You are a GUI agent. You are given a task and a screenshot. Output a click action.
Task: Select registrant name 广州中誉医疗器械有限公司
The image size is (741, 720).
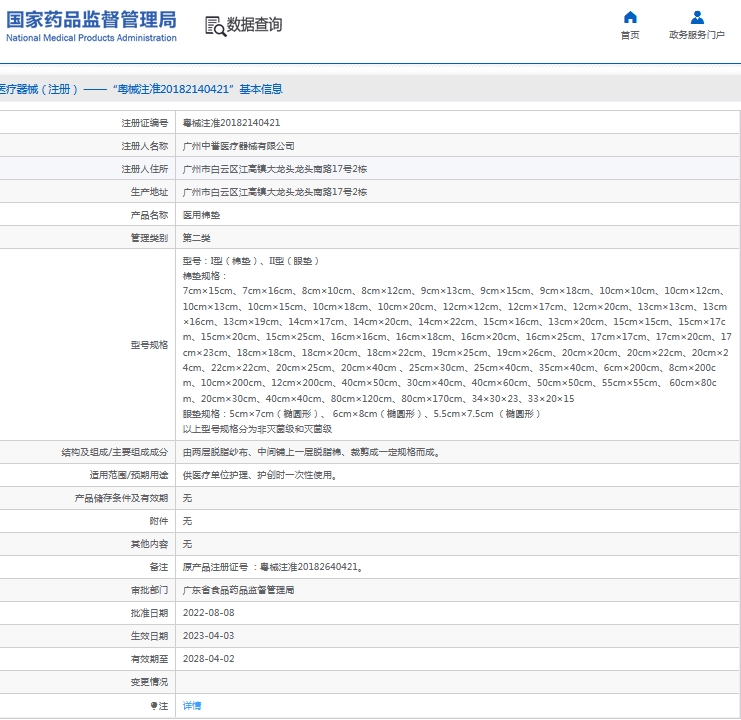coord(239,146)
